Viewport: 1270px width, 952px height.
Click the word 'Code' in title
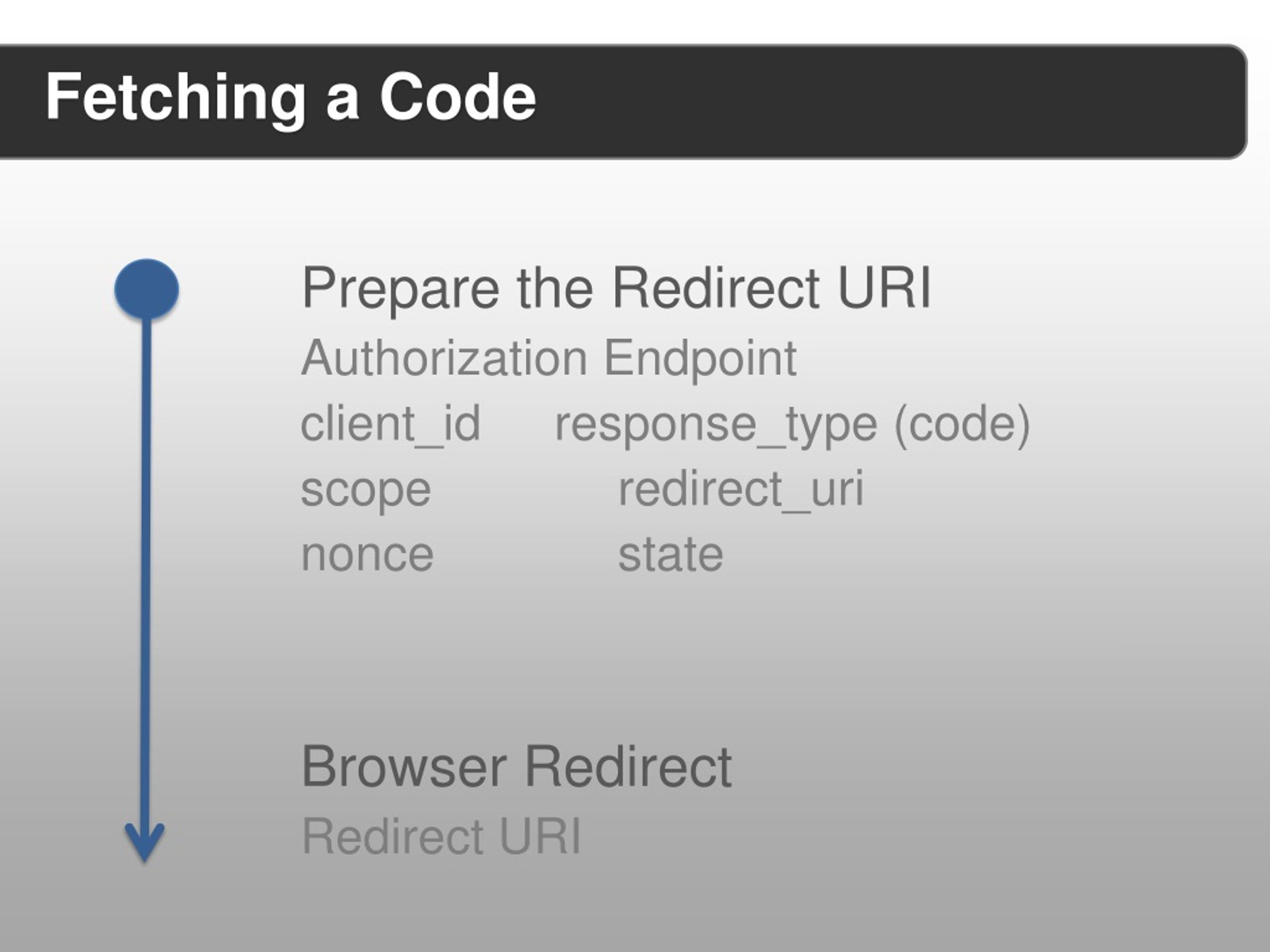tap(457, 96)
